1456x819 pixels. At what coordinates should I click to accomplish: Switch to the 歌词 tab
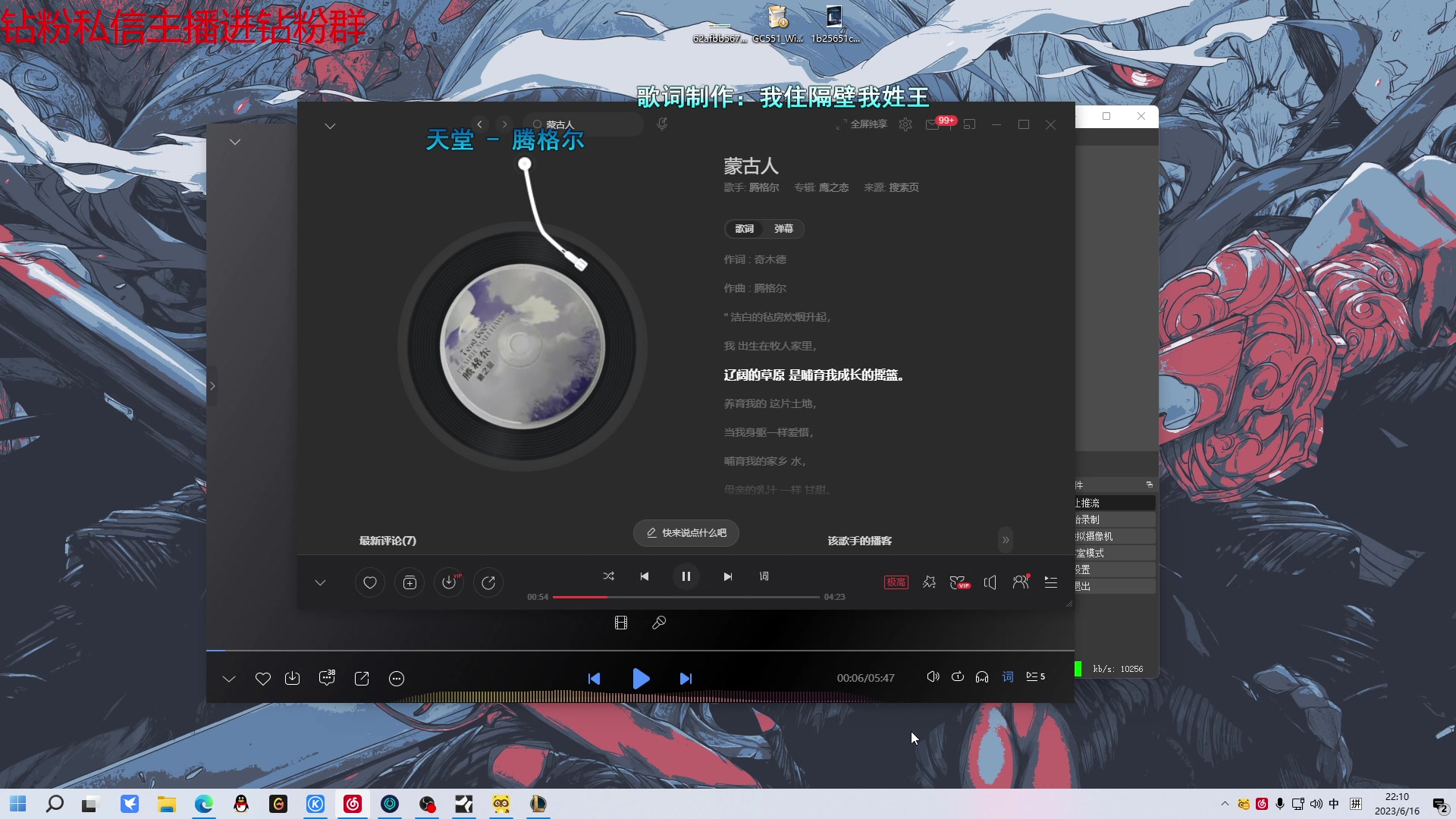coord(744,228)
